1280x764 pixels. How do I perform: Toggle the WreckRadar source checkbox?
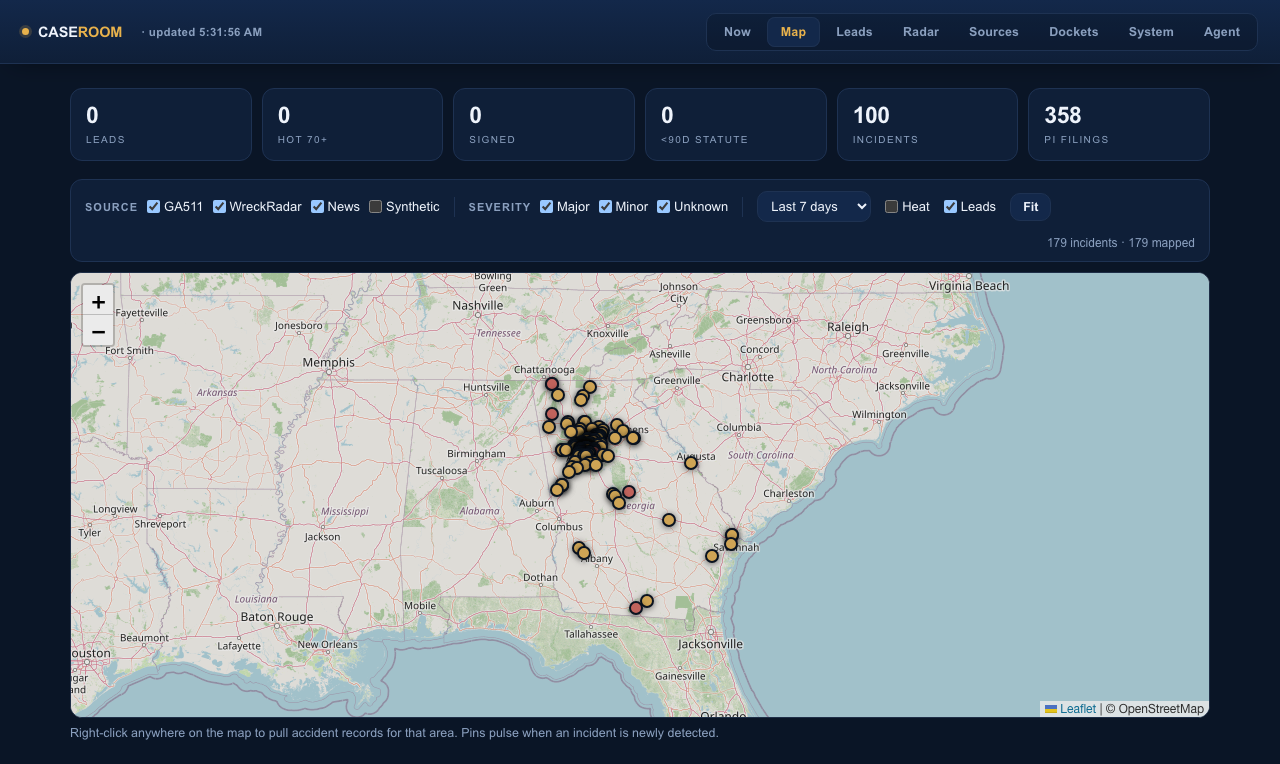(x=219, y=207)
